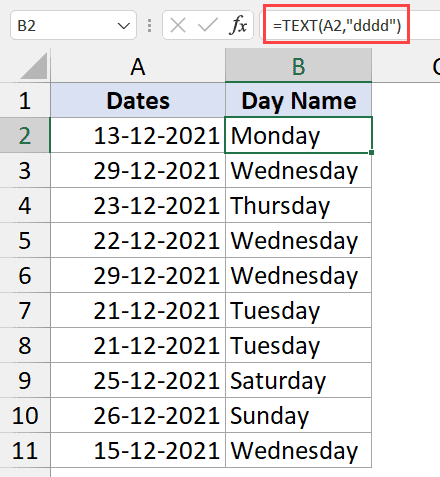The height and width of the screenshot is (477, 440).
Task: Click the Day Name header cell
Action: pyautogui.click(x=298, y=100)
